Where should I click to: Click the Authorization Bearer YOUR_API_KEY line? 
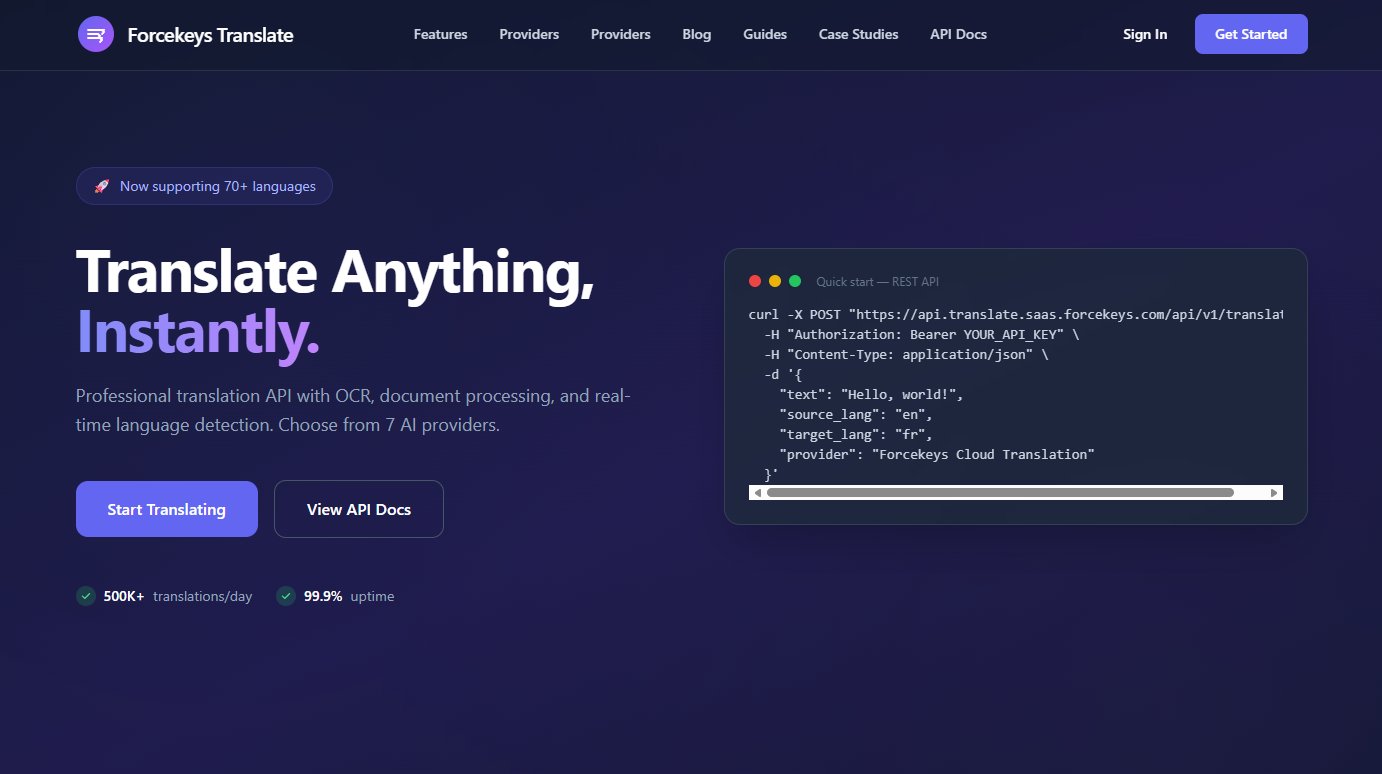click(x=922, y=334)
